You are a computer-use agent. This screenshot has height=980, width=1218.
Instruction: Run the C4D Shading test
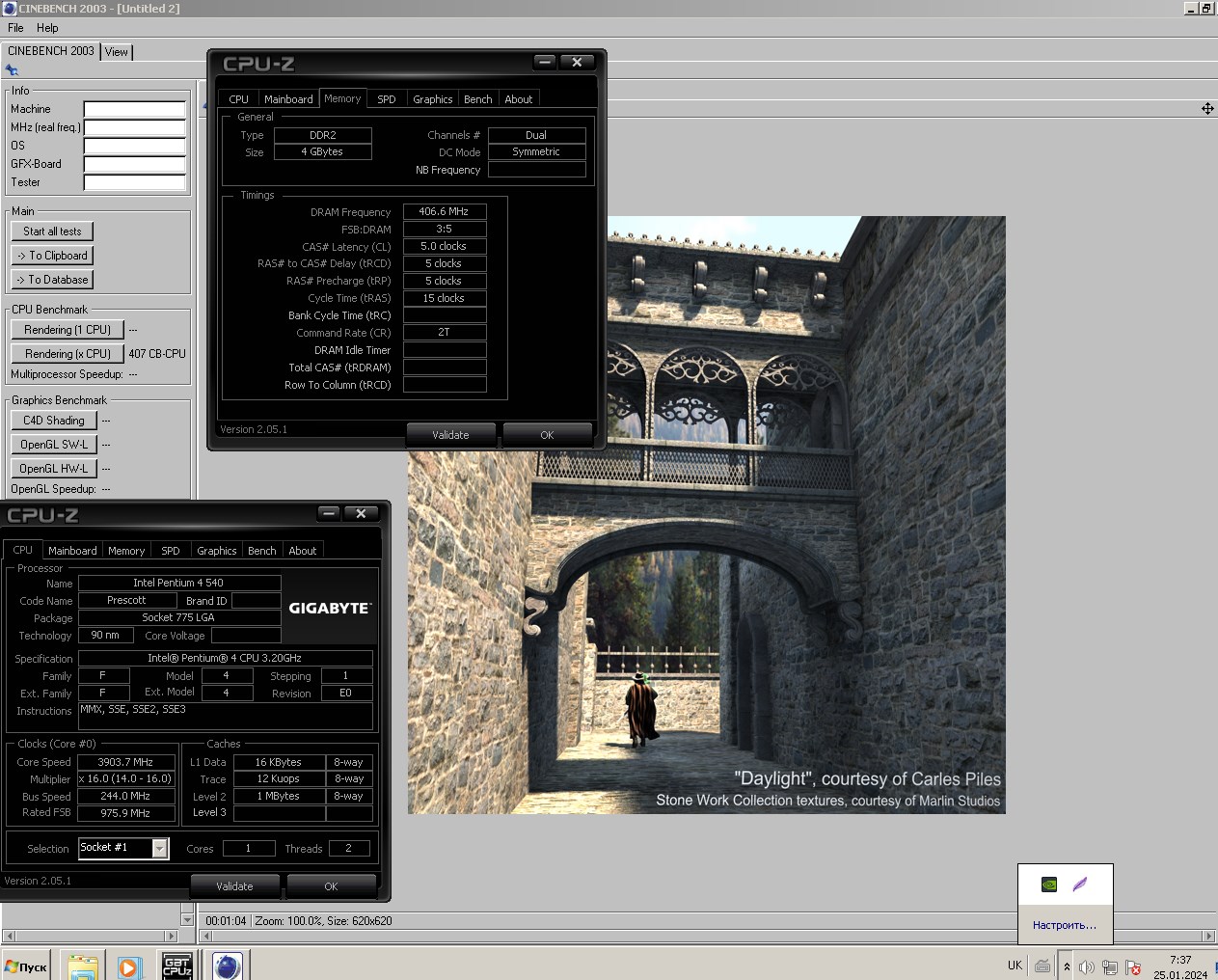pos(54,421)
